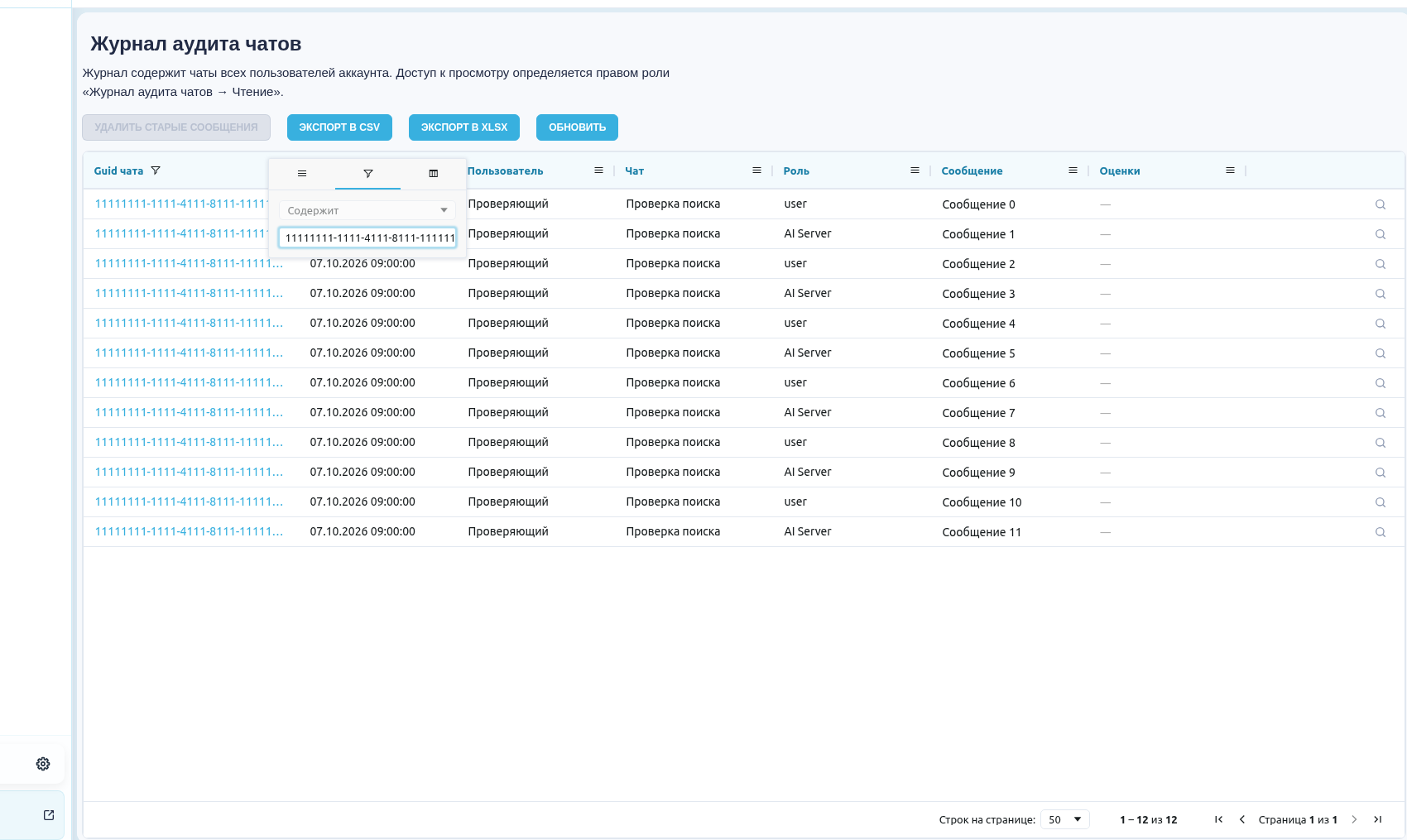Click the filter icon next to Guid чата
Viewport: 1407px width, 840px height.
[x=156, y=170]
